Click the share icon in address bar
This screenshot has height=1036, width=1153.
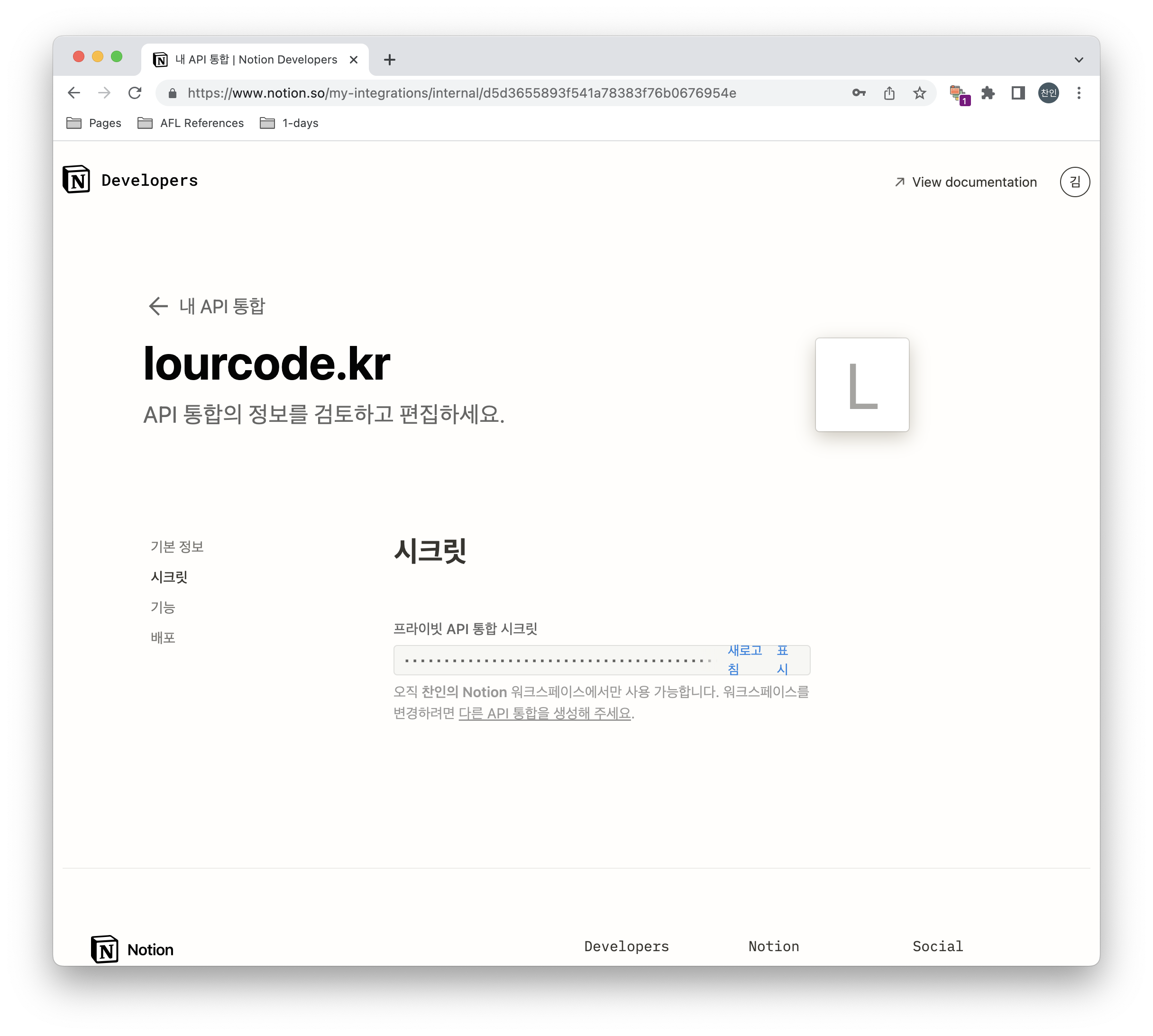pyautogui.click(x=889, y=93)
